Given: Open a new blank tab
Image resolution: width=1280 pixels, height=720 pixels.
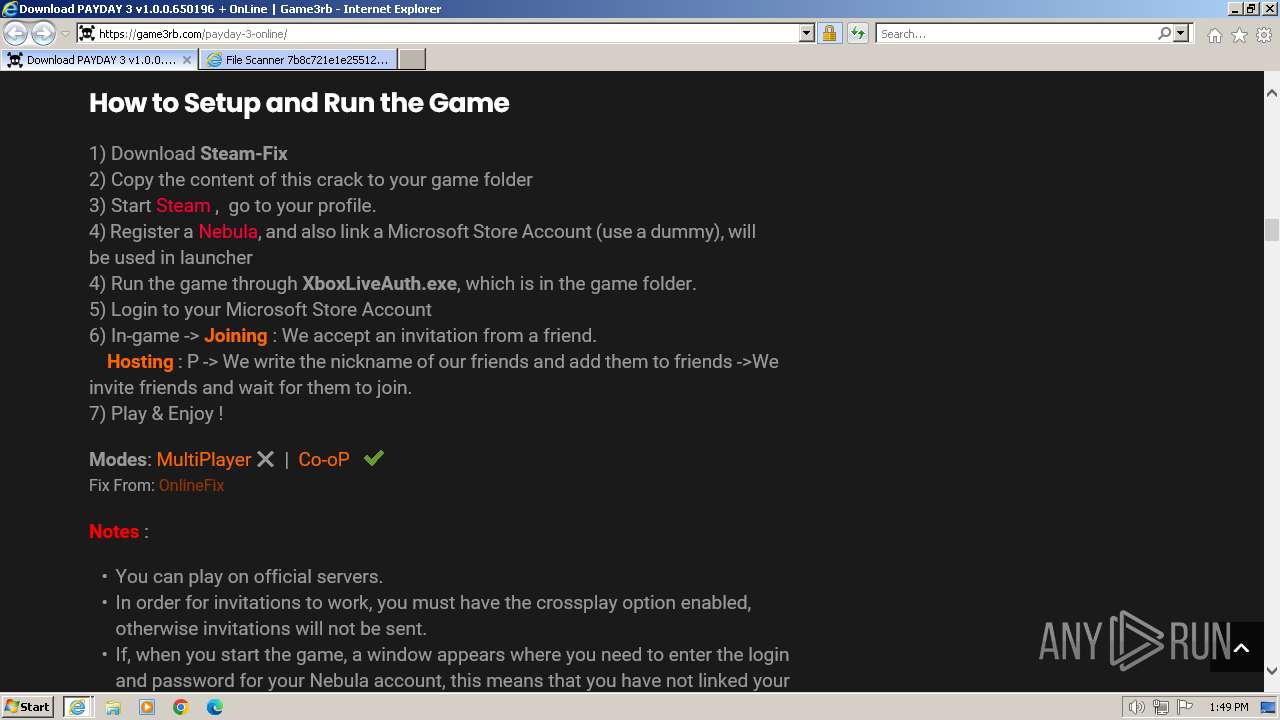Looking at the screenshot, I should pos(412,60).
